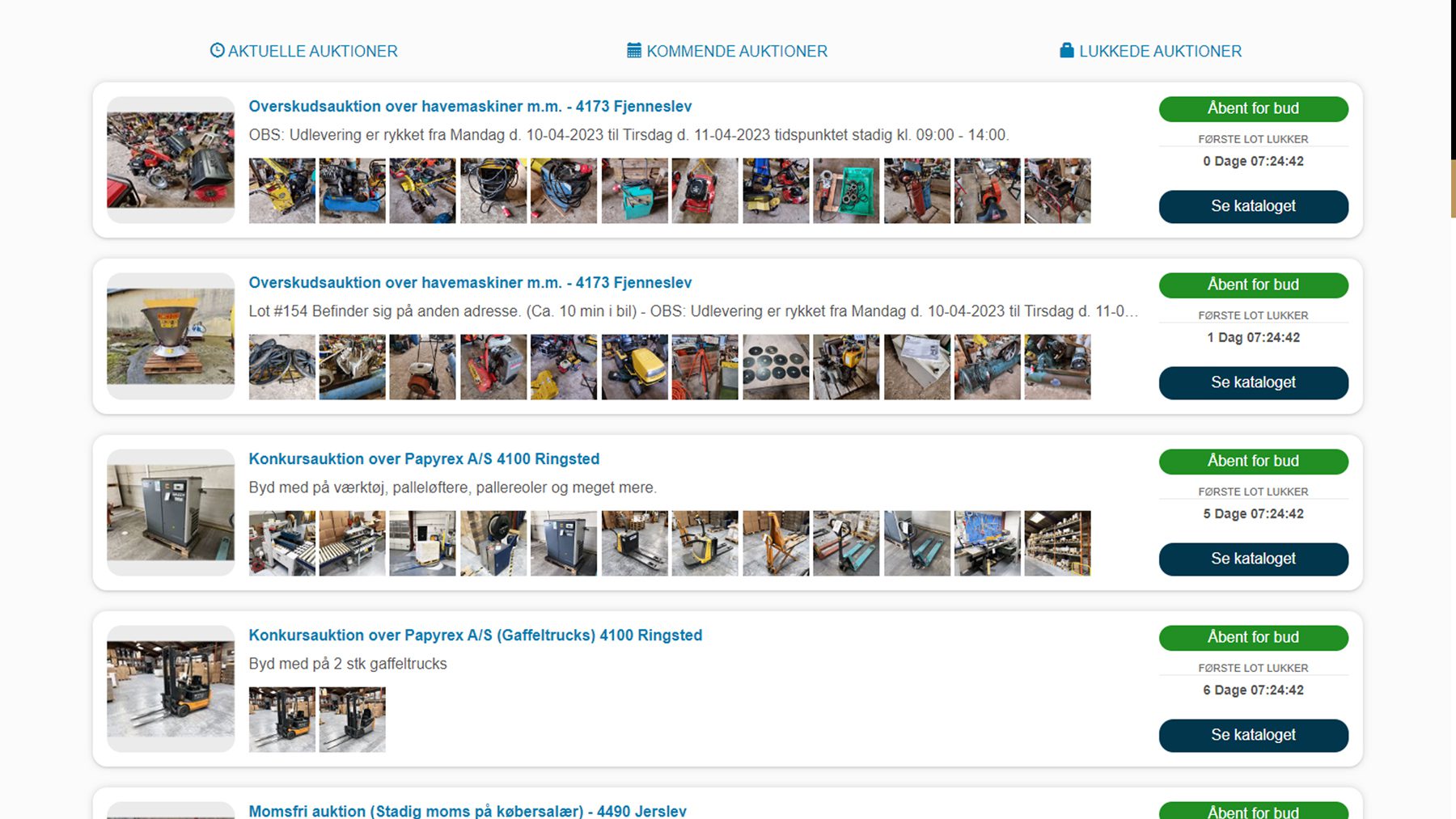Open main image of the first havemaskiner auction

pyautogui.click(x=171, y=160)
